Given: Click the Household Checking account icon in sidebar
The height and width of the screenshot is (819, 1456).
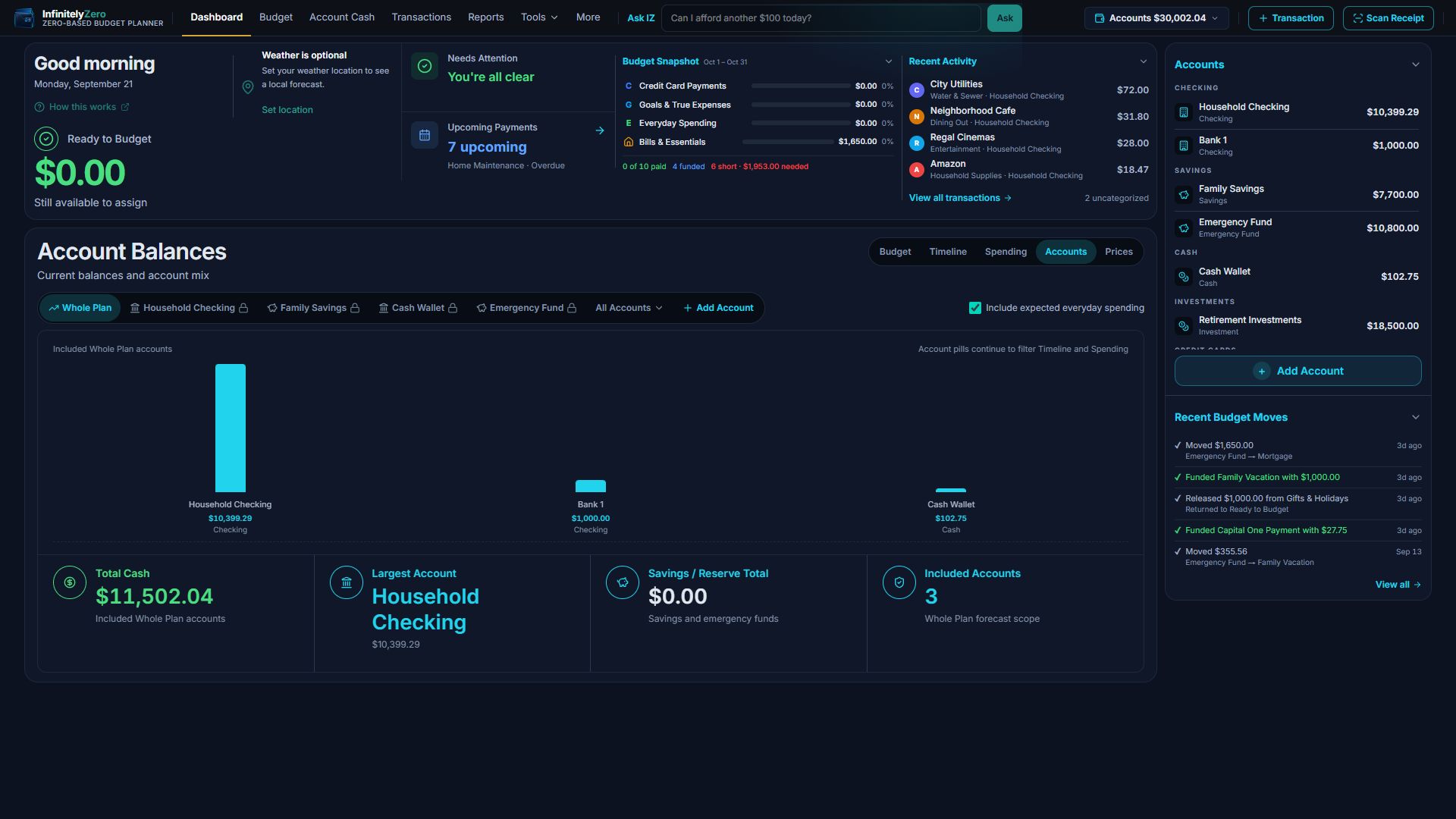Looking at the screenshot, I should click(x=1184, y=112).
